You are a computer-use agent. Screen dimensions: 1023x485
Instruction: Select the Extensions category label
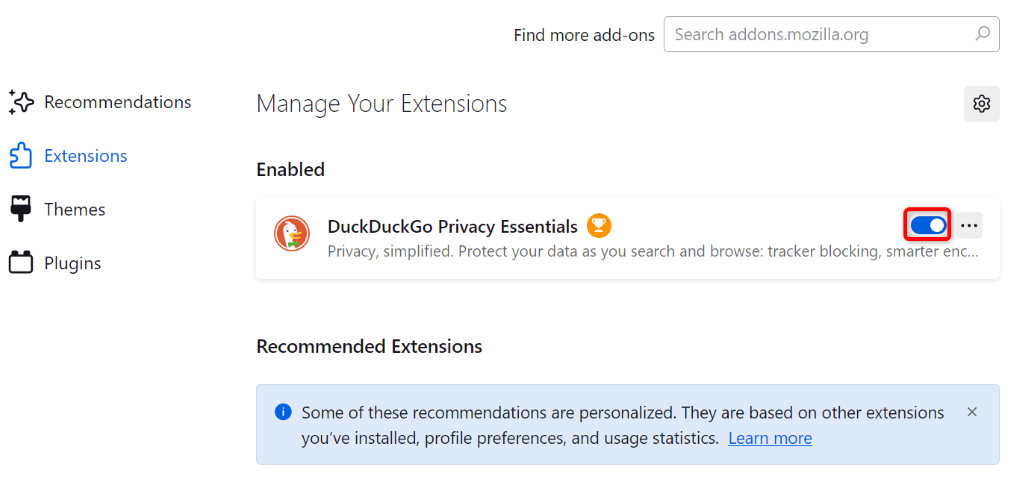(86, 156)
